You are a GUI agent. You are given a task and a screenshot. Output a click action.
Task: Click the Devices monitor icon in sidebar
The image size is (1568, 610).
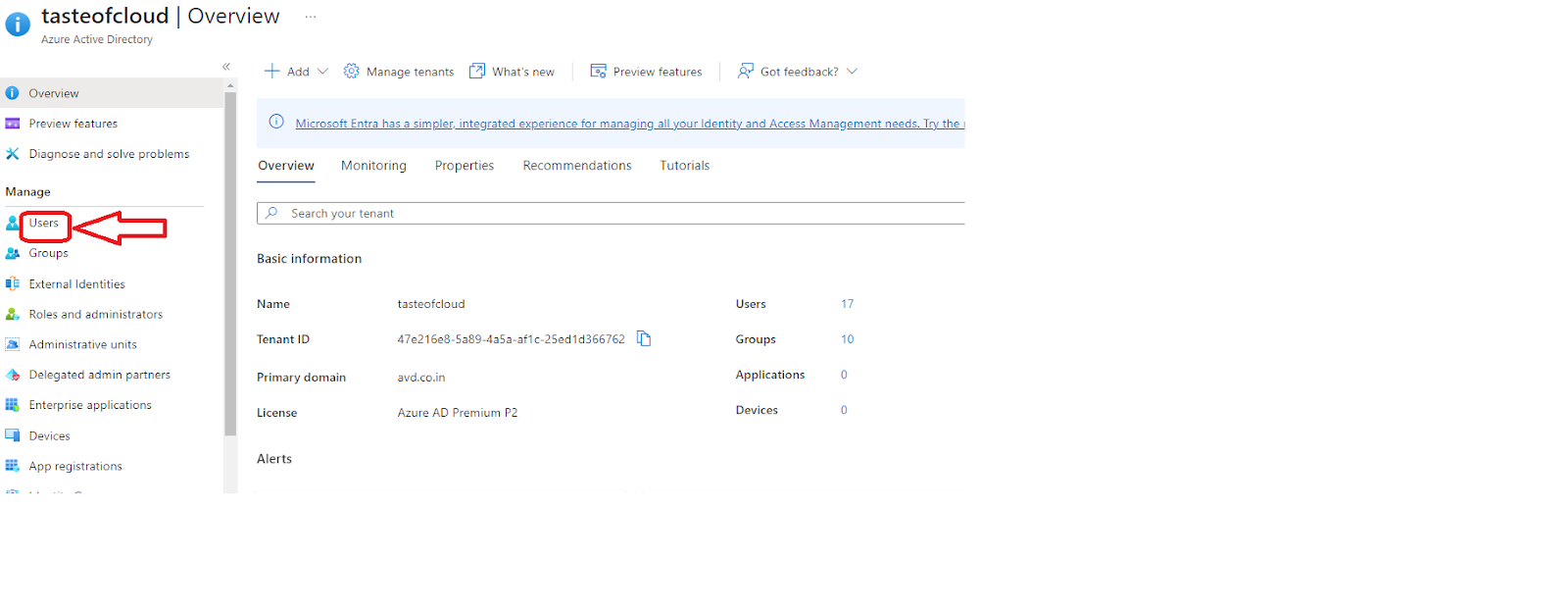tap(13, 435)
